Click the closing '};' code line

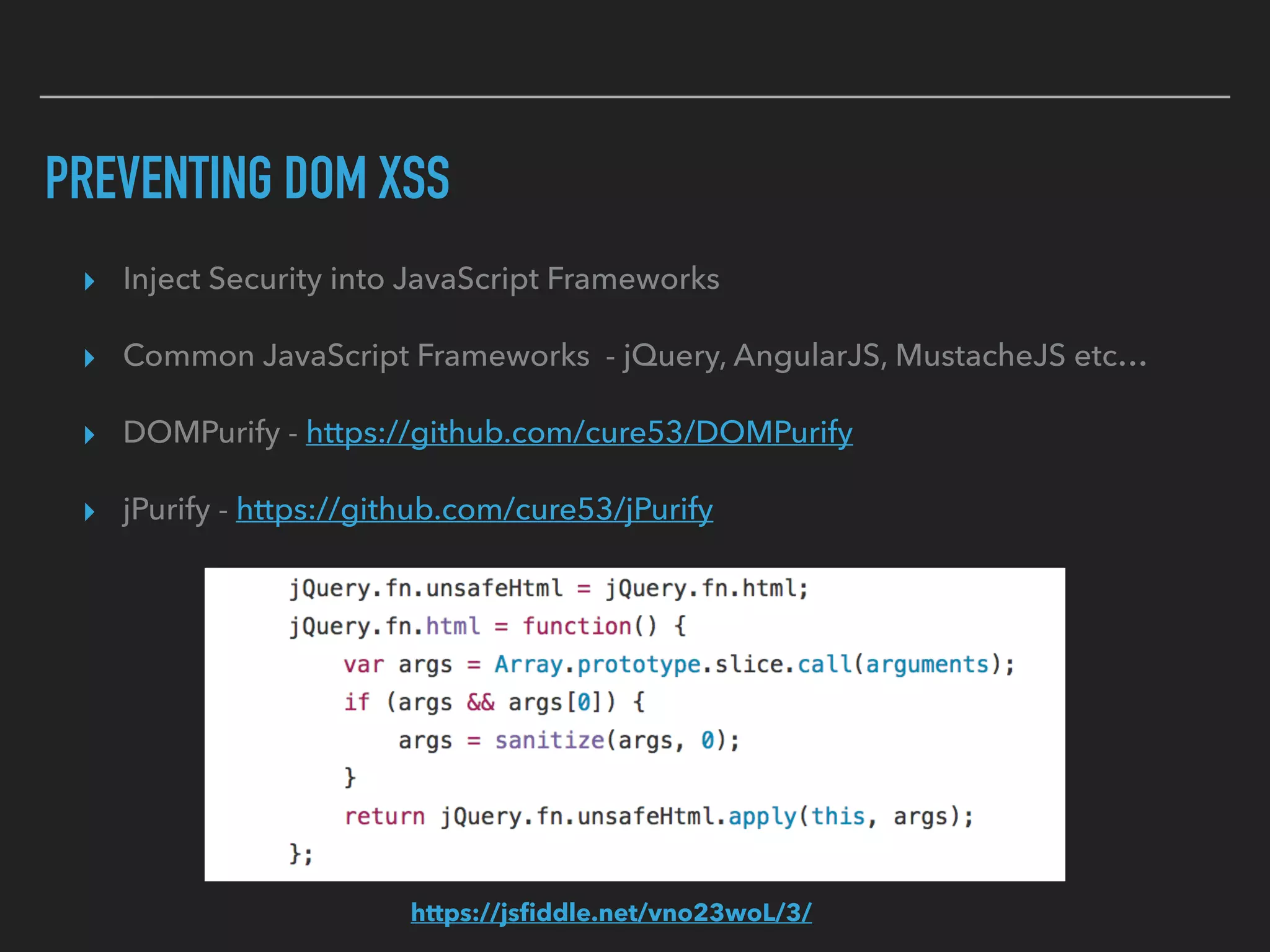point(301,854)
